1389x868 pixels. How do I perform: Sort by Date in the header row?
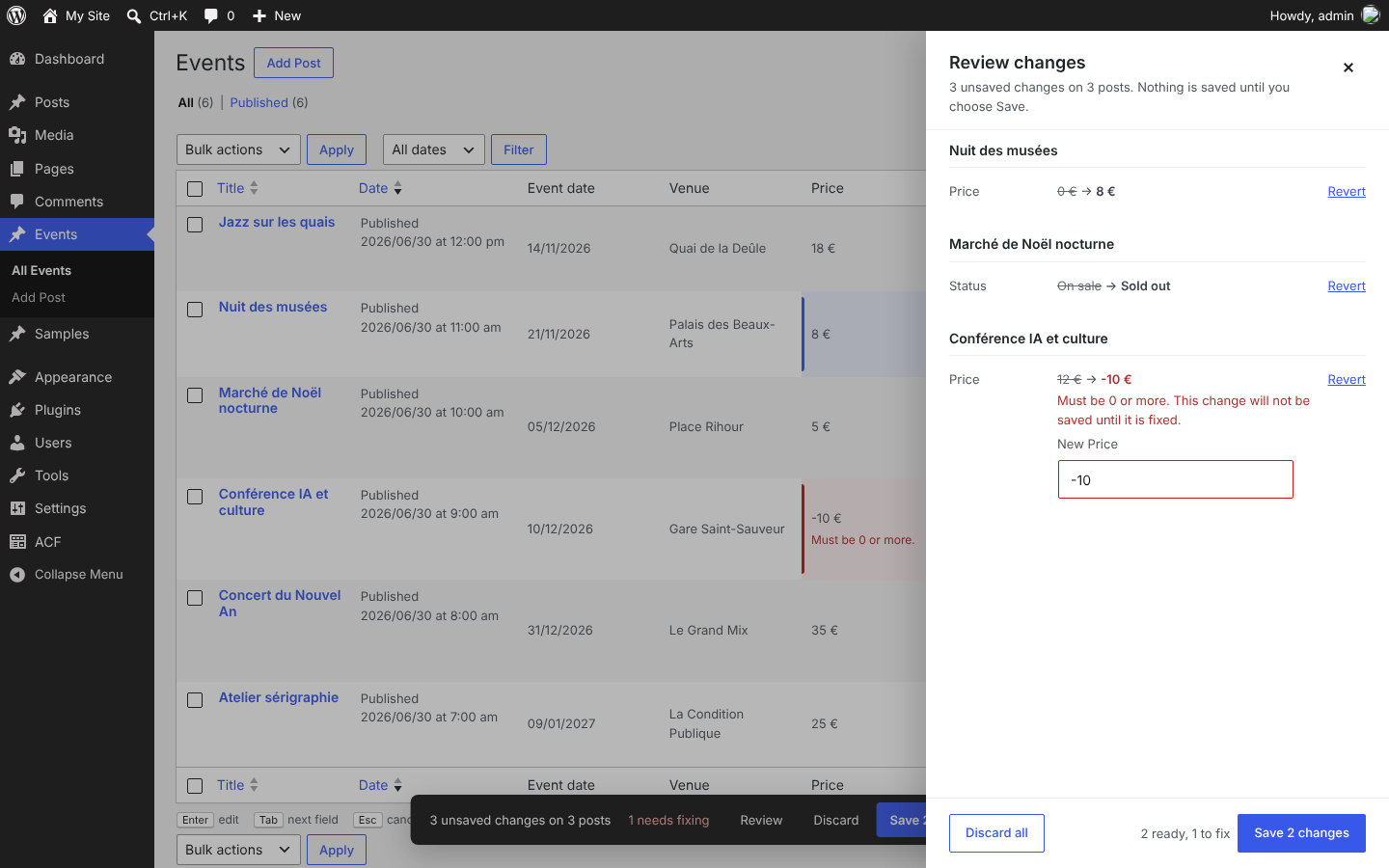380,188
